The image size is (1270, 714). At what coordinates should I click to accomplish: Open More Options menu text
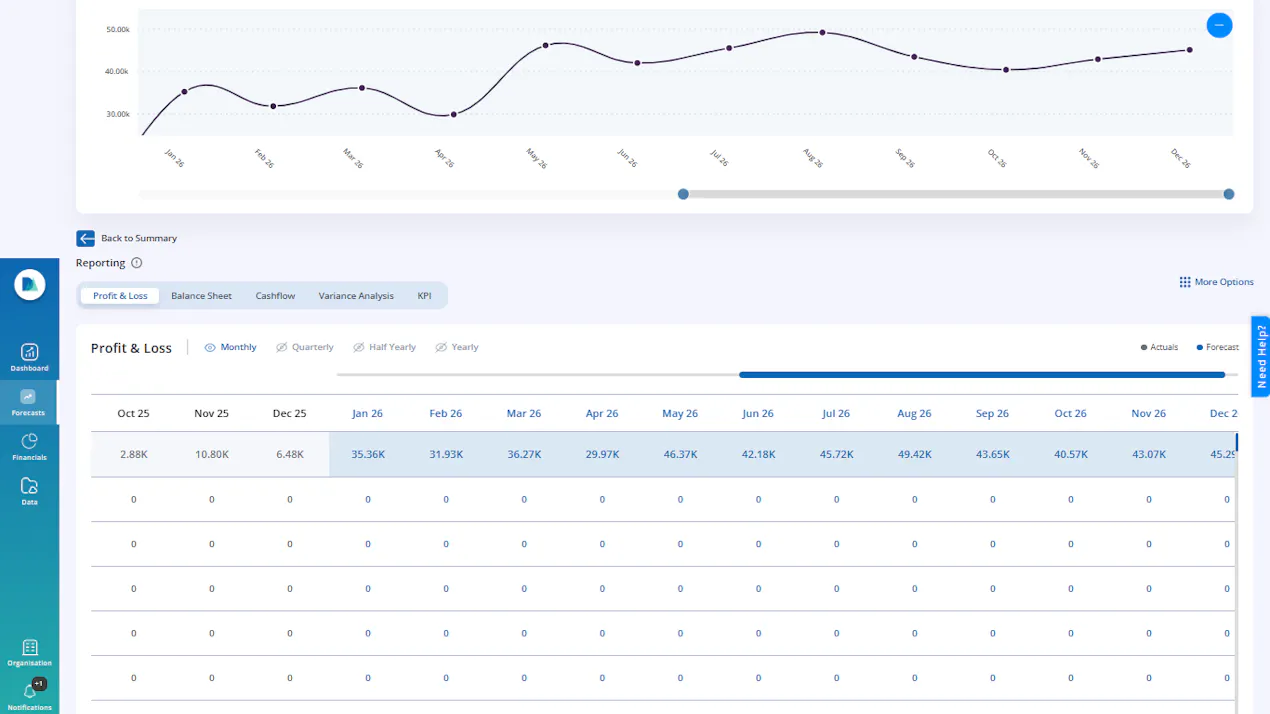pos(1224,282)
